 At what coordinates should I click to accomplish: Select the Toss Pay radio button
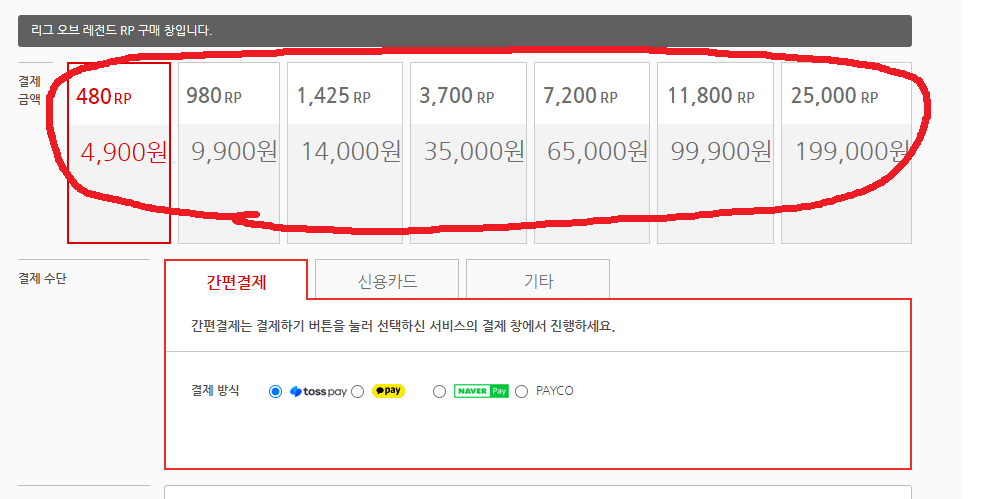275,392
